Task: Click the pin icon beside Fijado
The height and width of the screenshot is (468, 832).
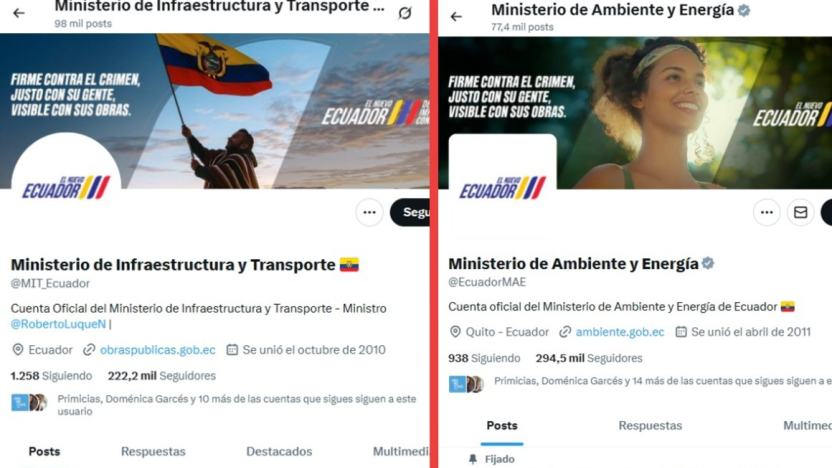Action: pyautogui.click(x=473, y=459)
